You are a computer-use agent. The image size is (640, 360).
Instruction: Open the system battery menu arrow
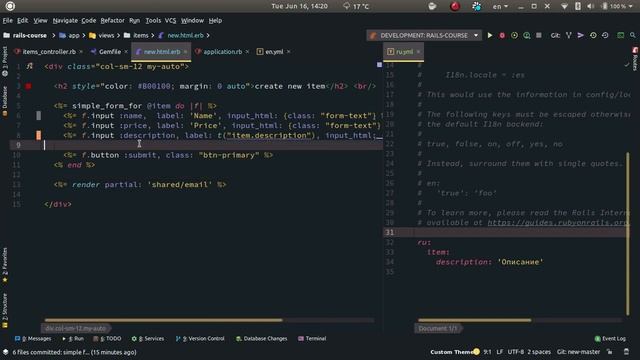pos(631,6)
